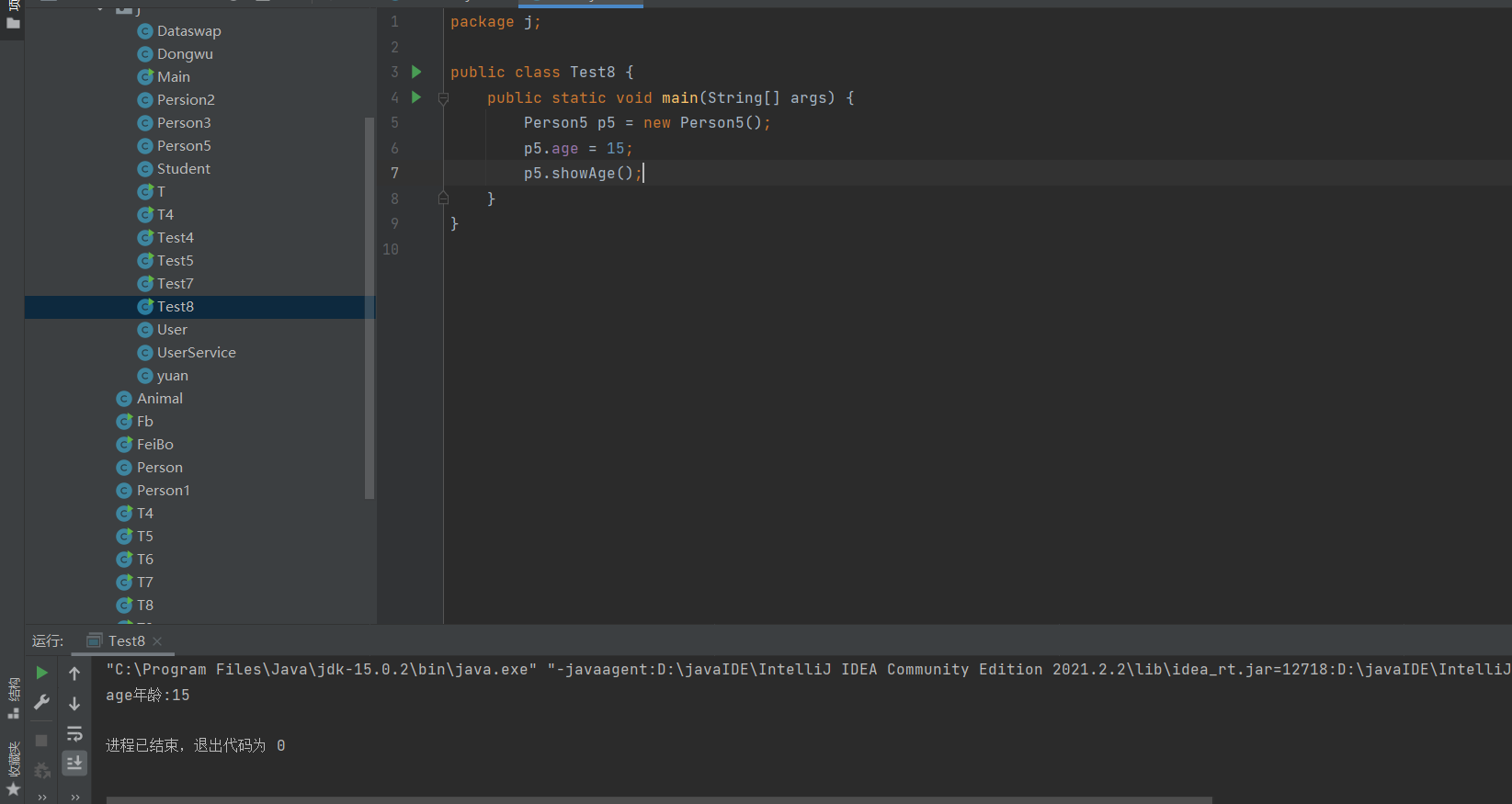Run class Test8 from the line 3 gutter arrow
1512x804 pixels.
(416, 72)
